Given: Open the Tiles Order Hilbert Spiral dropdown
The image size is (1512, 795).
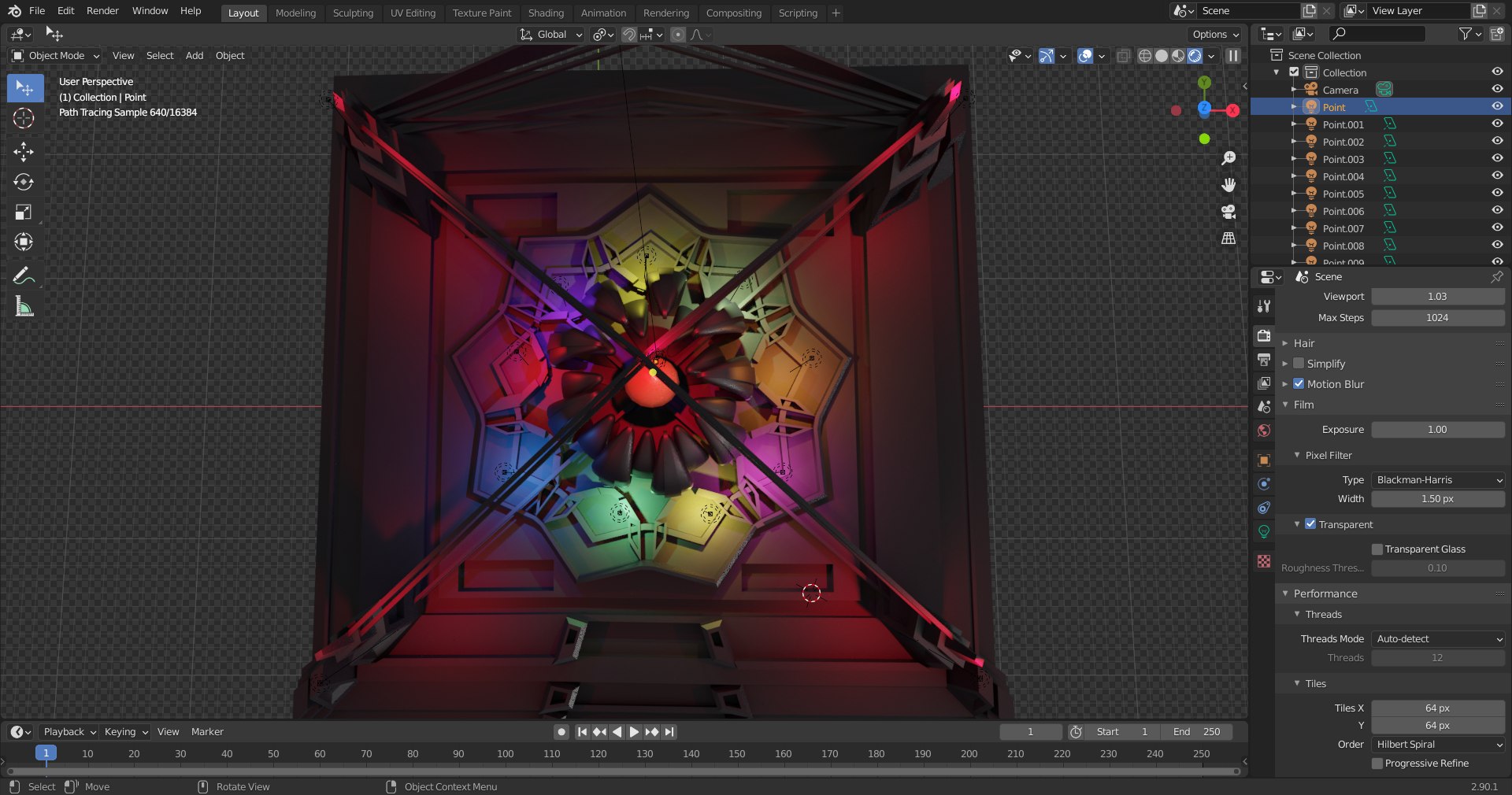Looking at the screenshot, I should 1438,745.
